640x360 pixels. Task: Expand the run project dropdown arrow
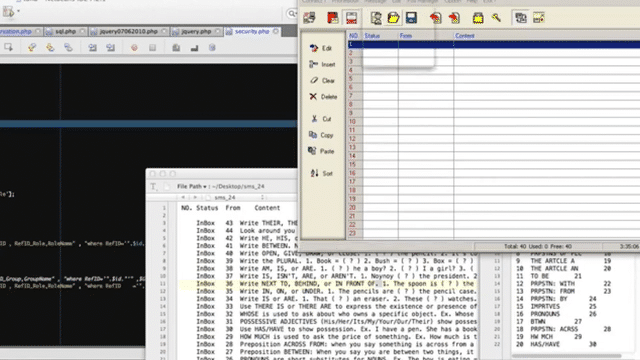[18, 11]
